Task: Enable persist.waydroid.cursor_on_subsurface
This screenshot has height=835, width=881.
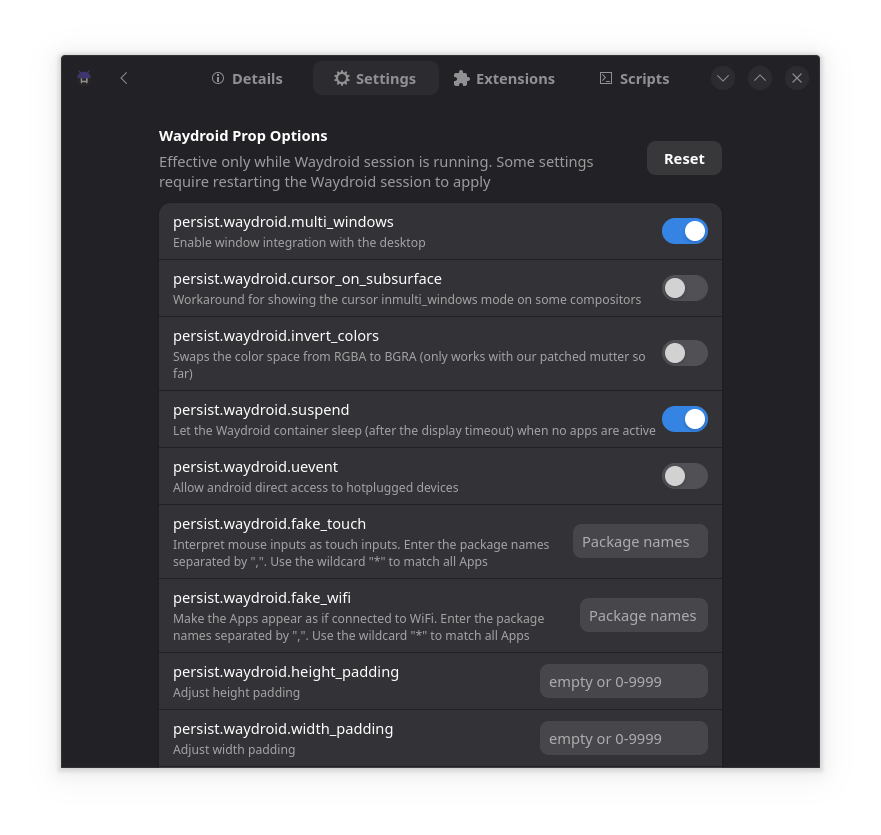Action: coord(684,288)
